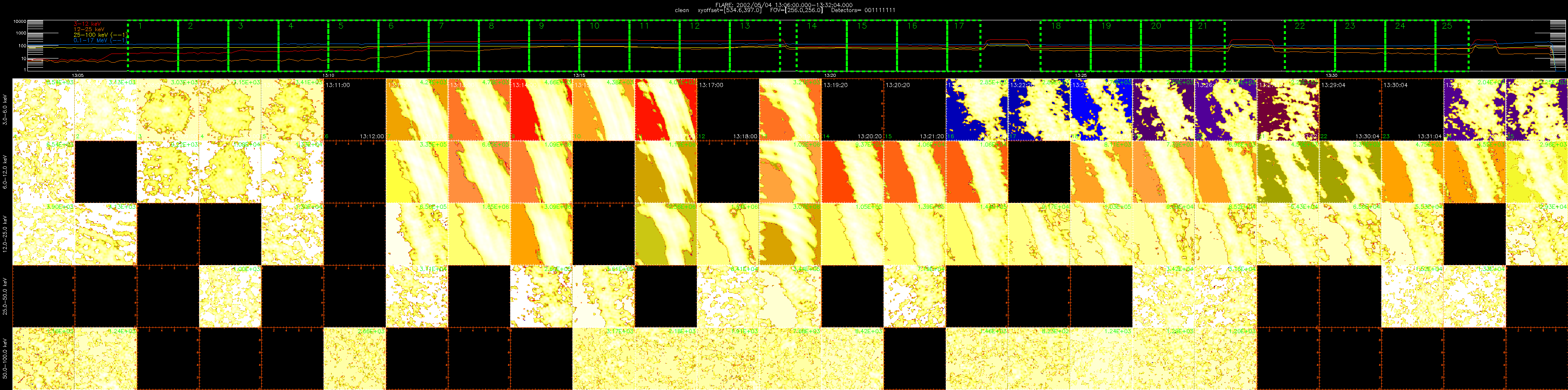This screenshot has height=390, width=1568.
Task: Open the blank 13:17:00 image panel
Action: tap(728, 110)
